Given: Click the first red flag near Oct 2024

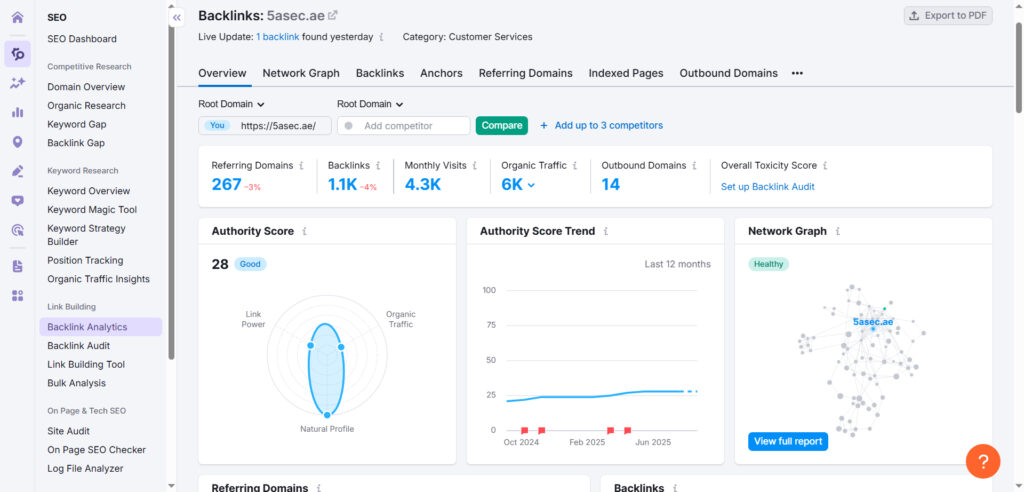Looking at the screenshot, I should pos(524,431).
